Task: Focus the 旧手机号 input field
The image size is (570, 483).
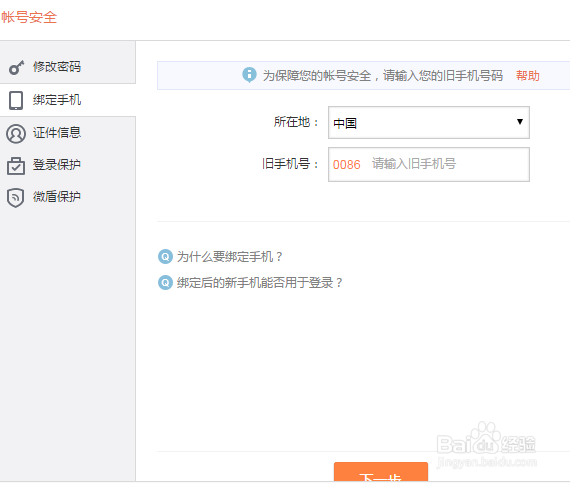Action: tap(429, 164)
